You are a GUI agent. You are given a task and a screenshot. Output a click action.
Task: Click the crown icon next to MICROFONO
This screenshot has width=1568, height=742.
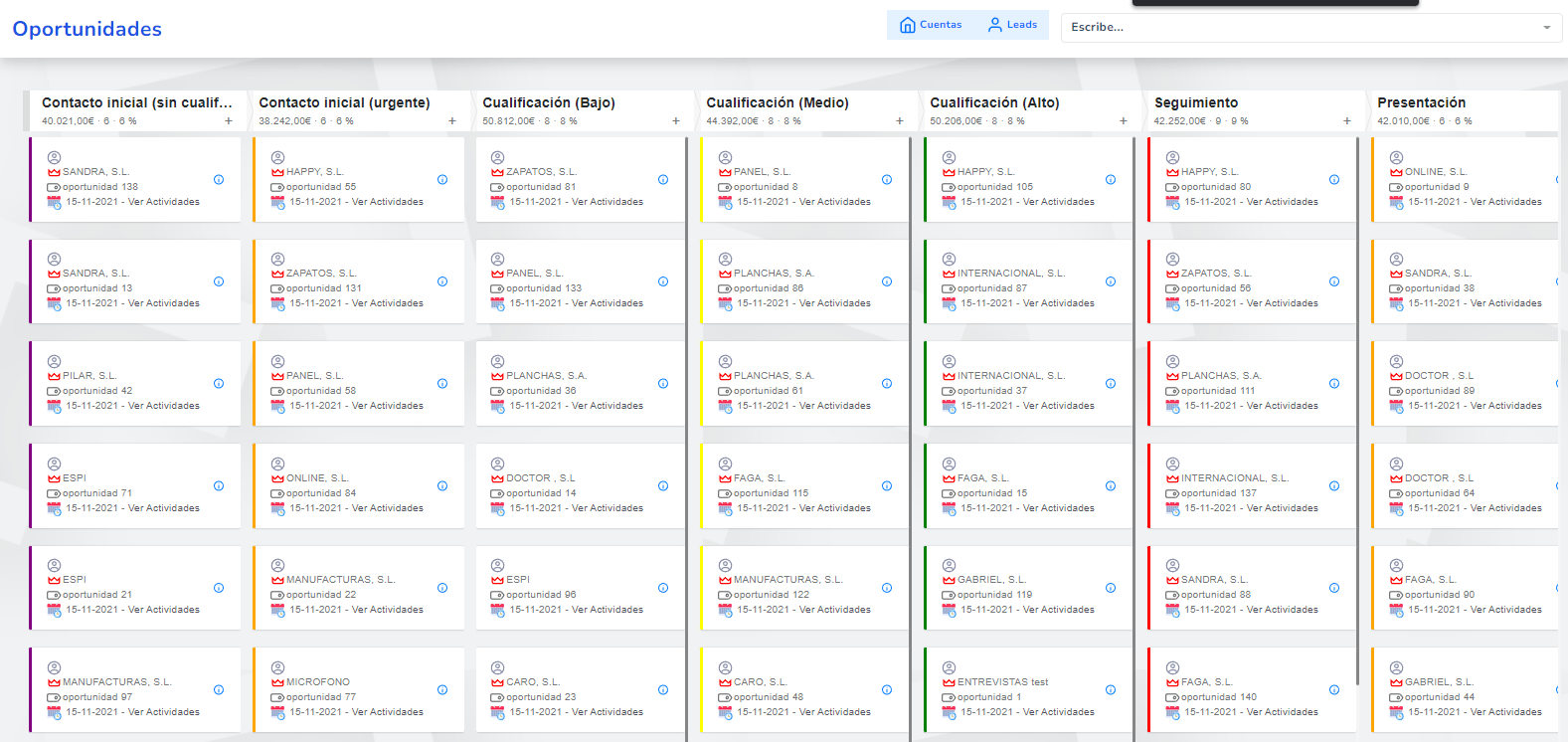[278, 682]
